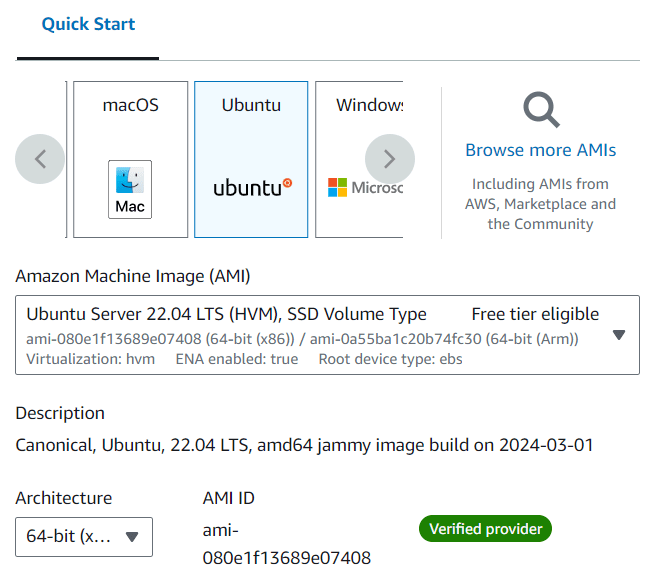656x582 pixels.
Task: Click the Ubuntu logo icon
Action: [x=252, y=186]
